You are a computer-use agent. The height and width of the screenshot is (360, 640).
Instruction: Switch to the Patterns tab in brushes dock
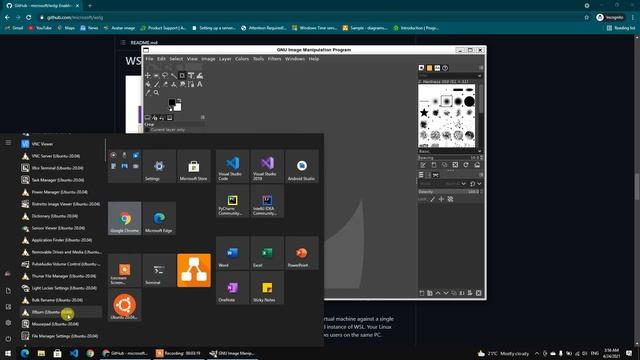pyautogui.click(x=429, y=68)
